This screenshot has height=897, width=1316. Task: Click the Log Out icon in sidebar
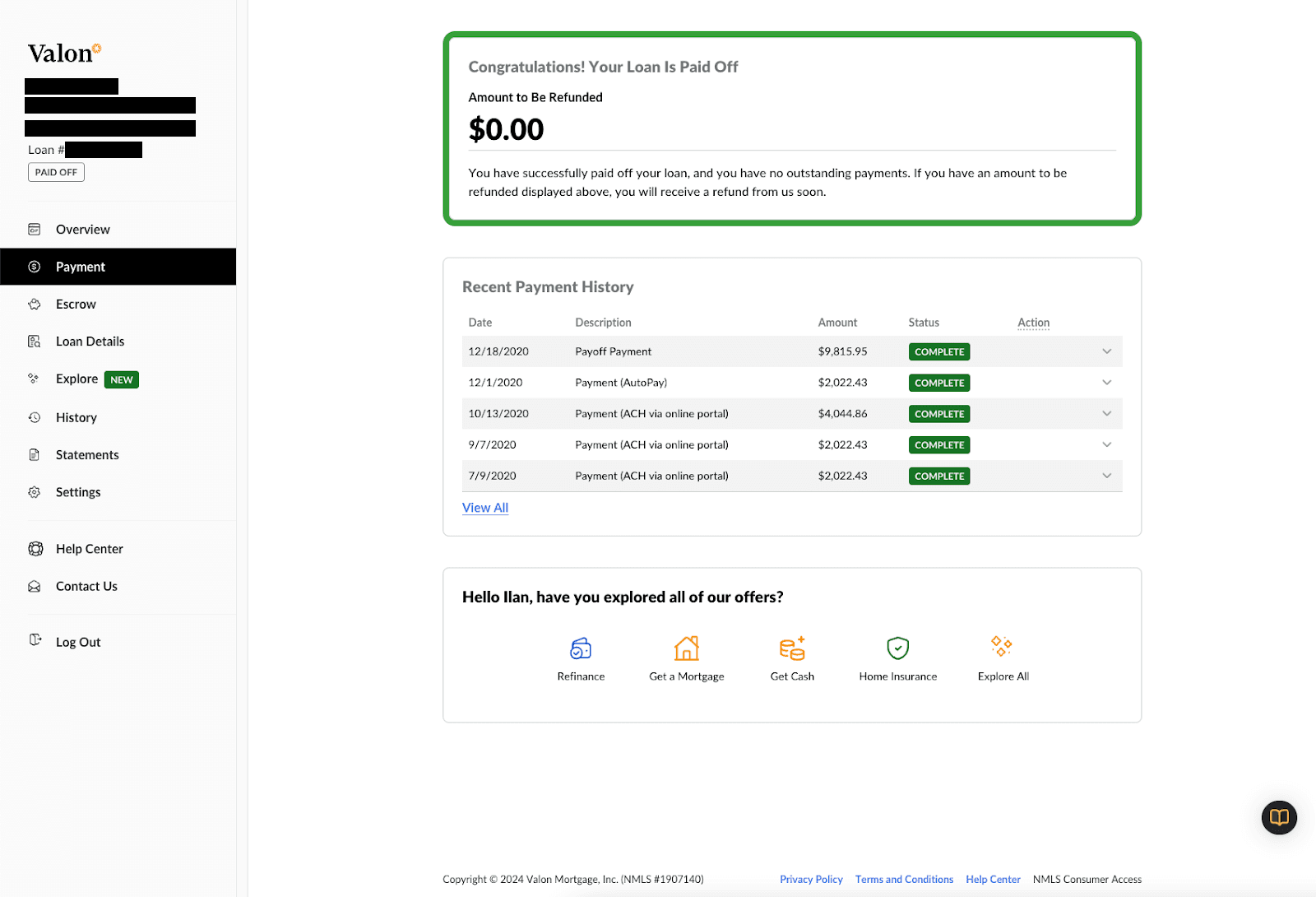pos(35,640)
